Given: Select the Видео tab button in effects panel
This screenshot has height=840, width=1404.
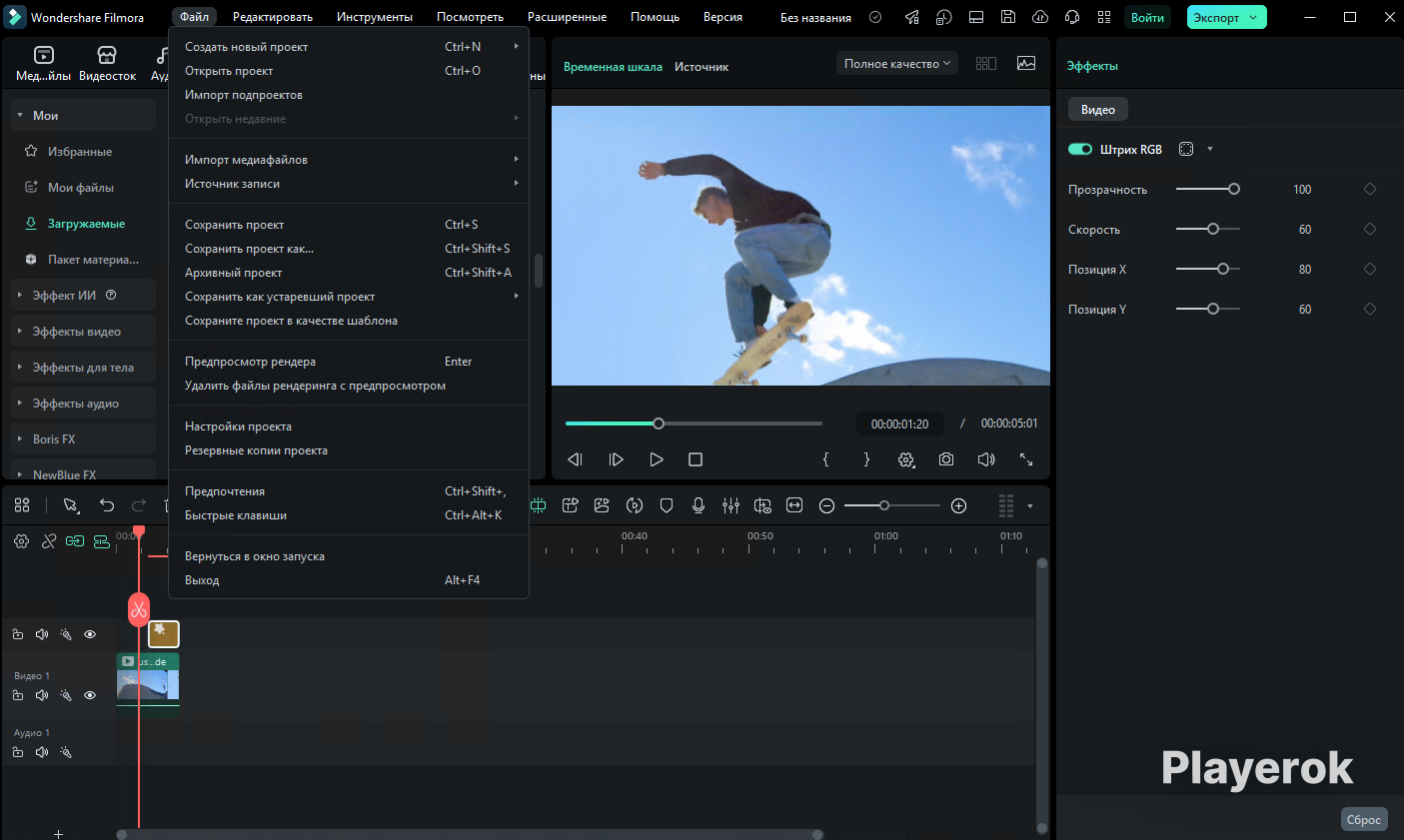Looking at the screenshot, I should [x=1098, y=110].
